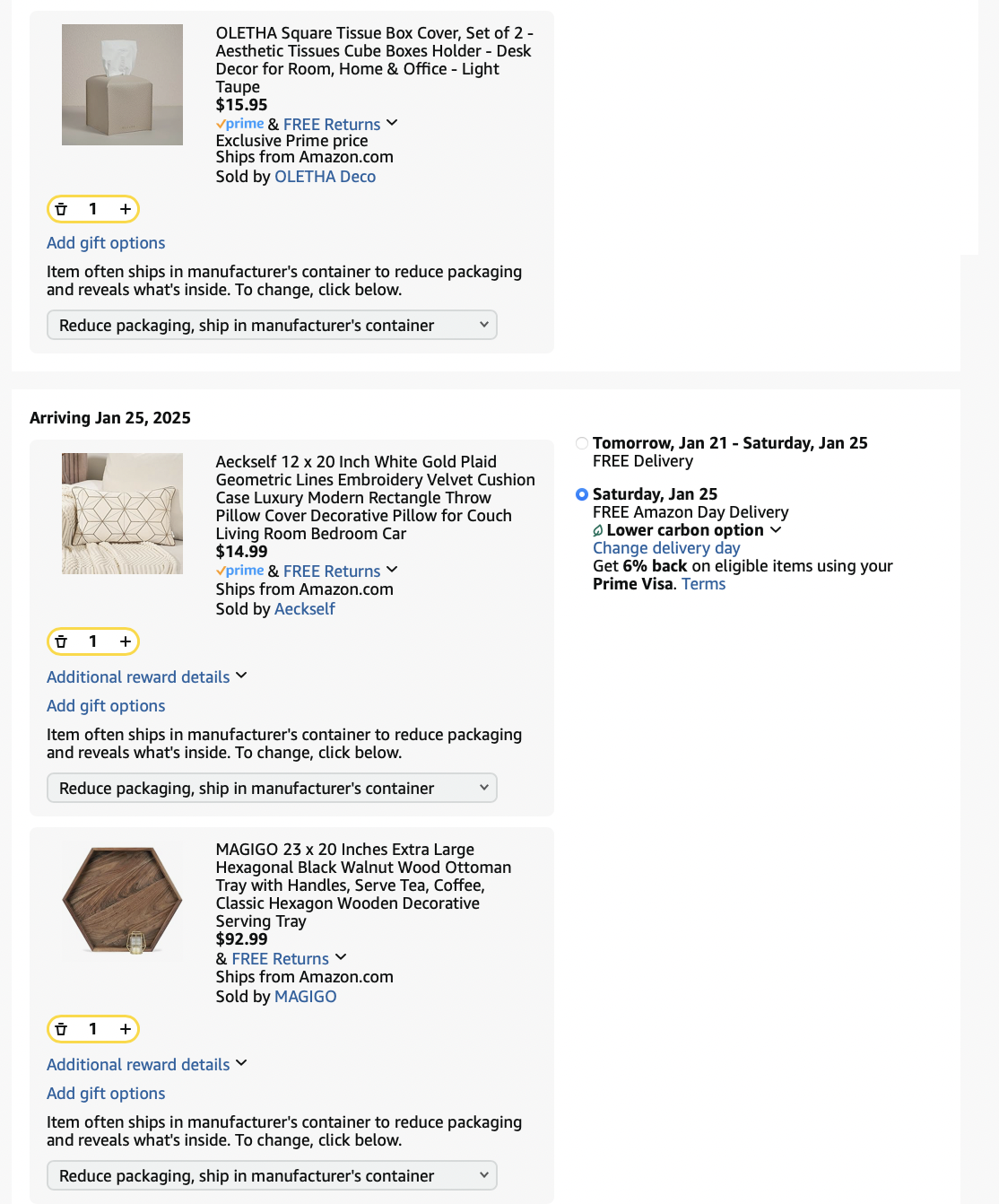
Task: Remove Aeckself pillow cover using trash icon
Action: coord(61,641)
